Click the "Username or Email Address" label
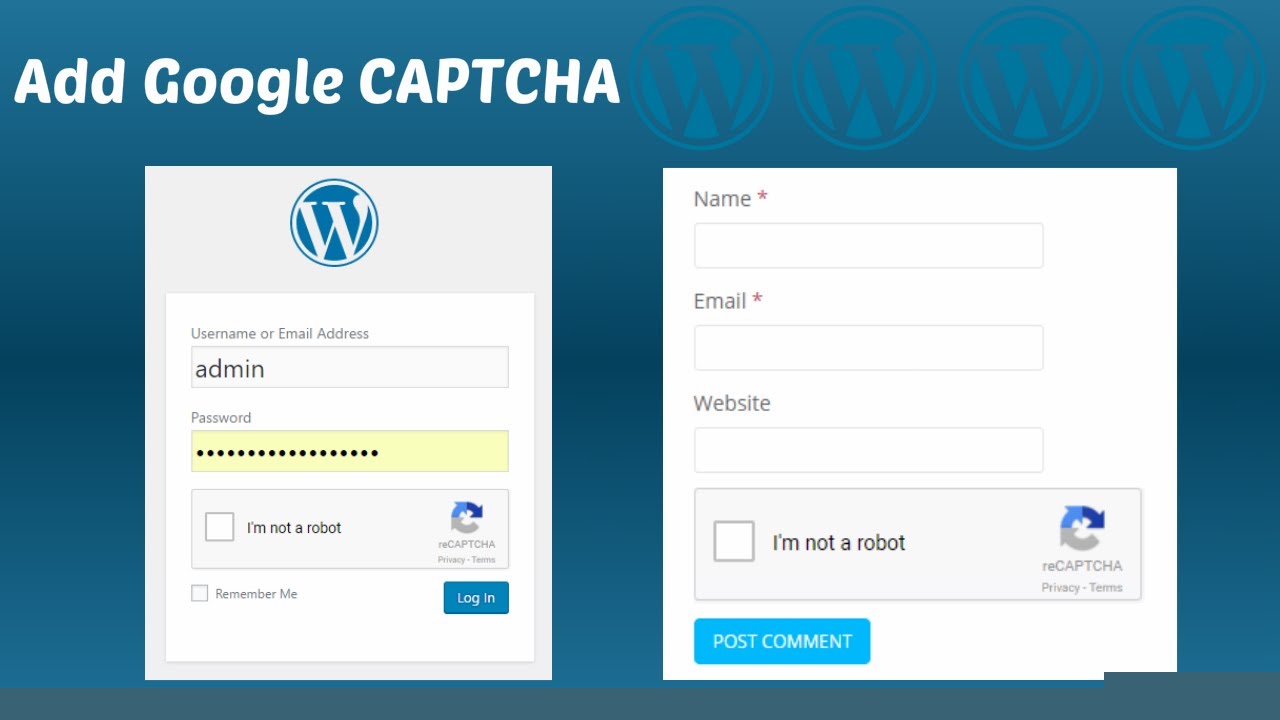The width and height of the screenshot is (1280, 720). [280, 334]
